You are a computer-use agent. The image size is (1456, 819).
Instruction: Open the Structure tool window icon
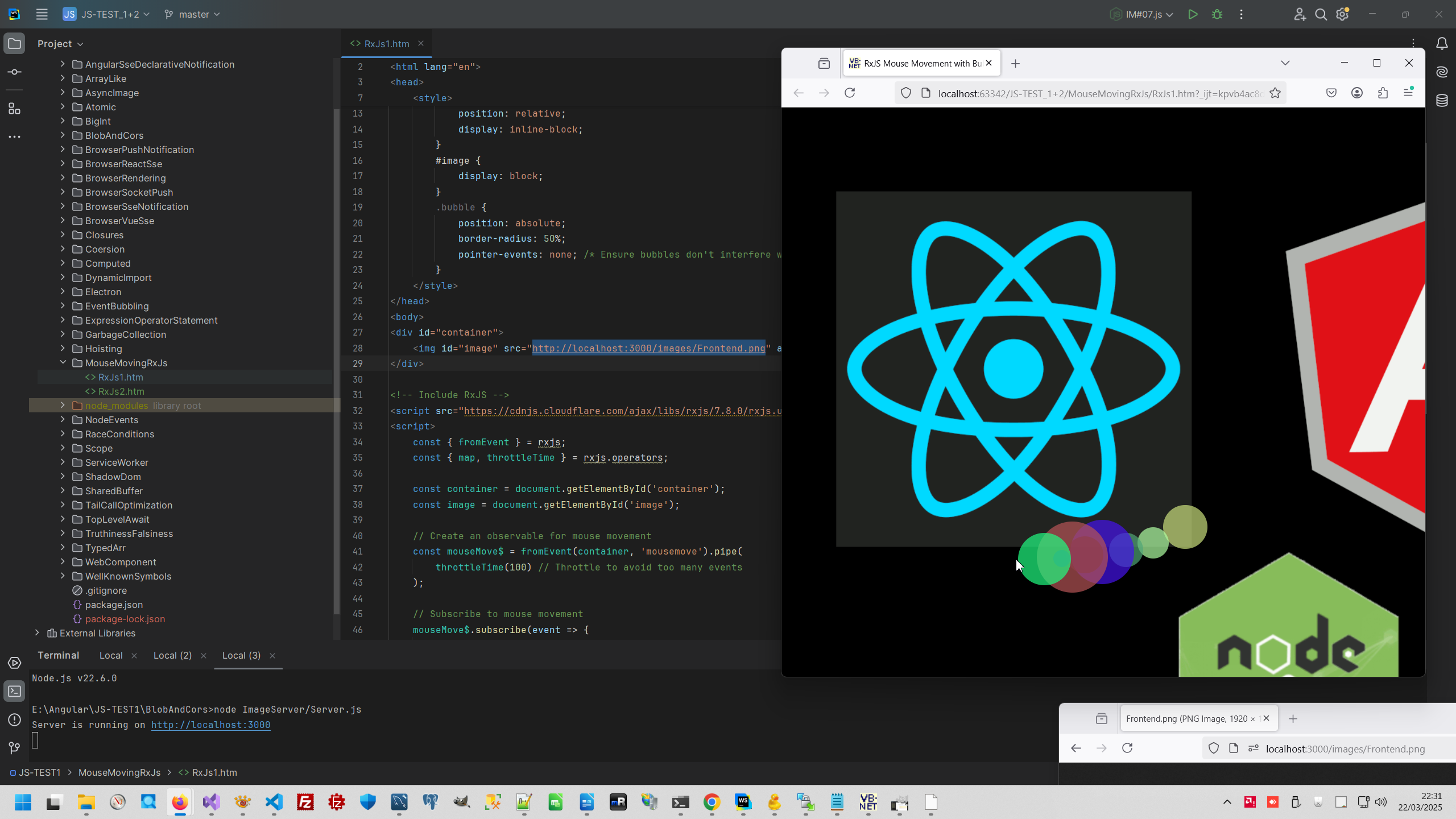point(15,109)
